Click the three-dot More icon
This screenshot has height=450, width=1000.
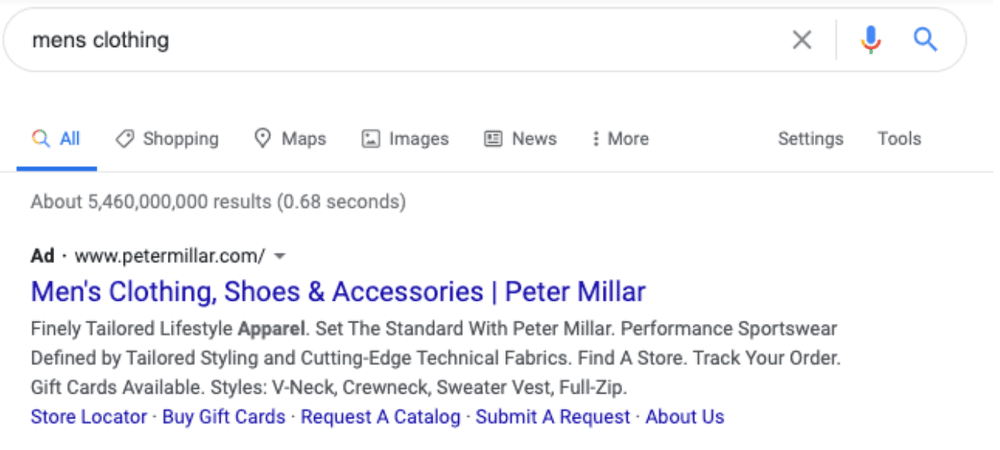coord(596,138)
